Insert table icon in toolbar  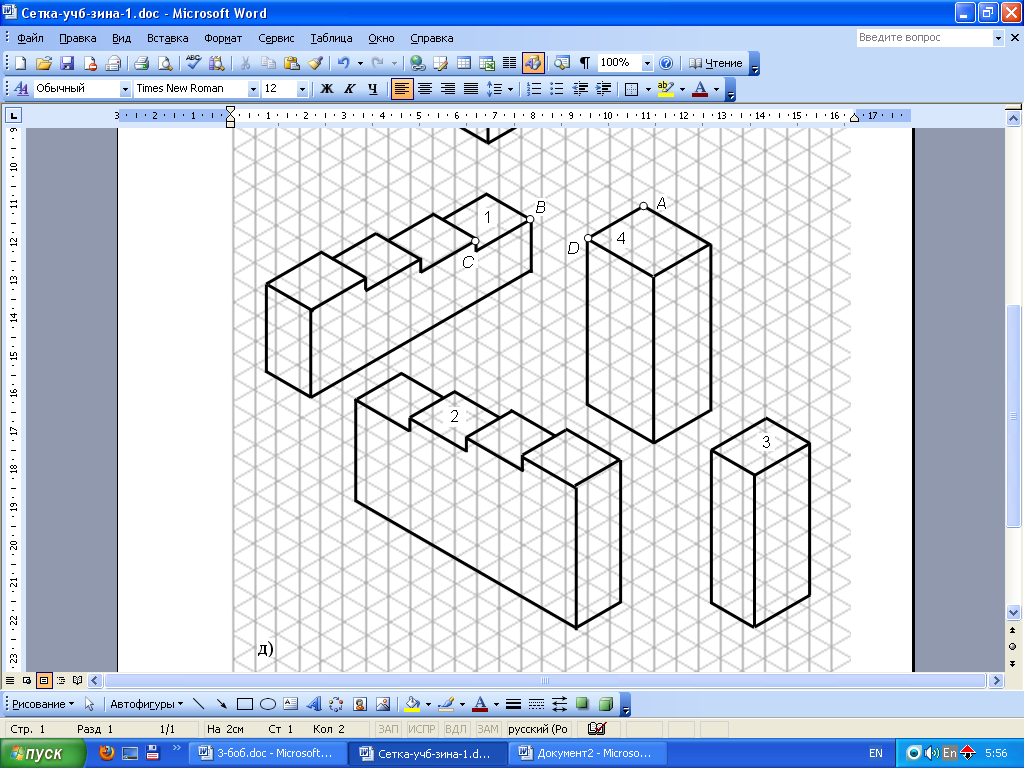click(464, 63)
